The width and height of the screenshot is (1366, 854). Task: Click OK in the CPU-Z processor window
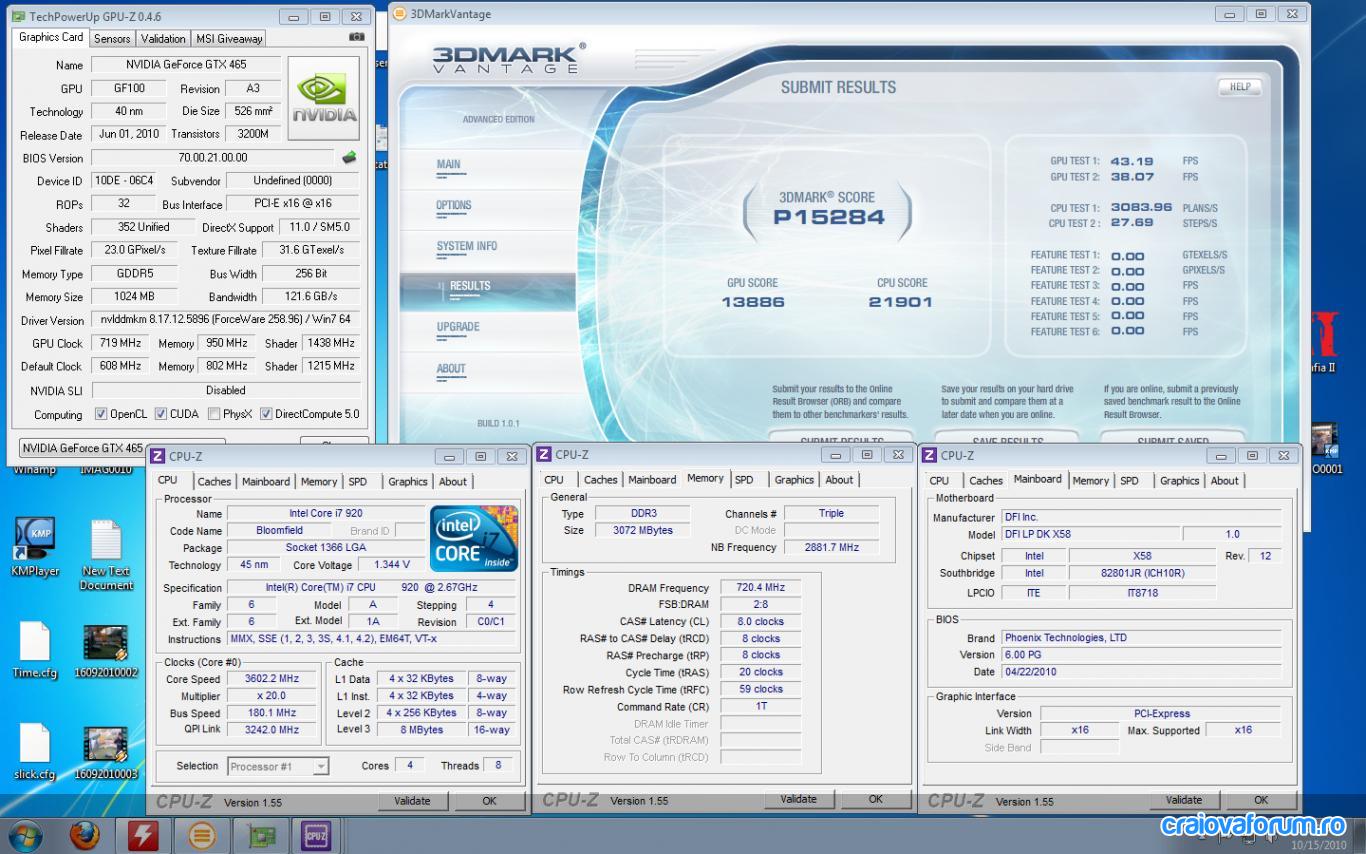click(489, 801)
